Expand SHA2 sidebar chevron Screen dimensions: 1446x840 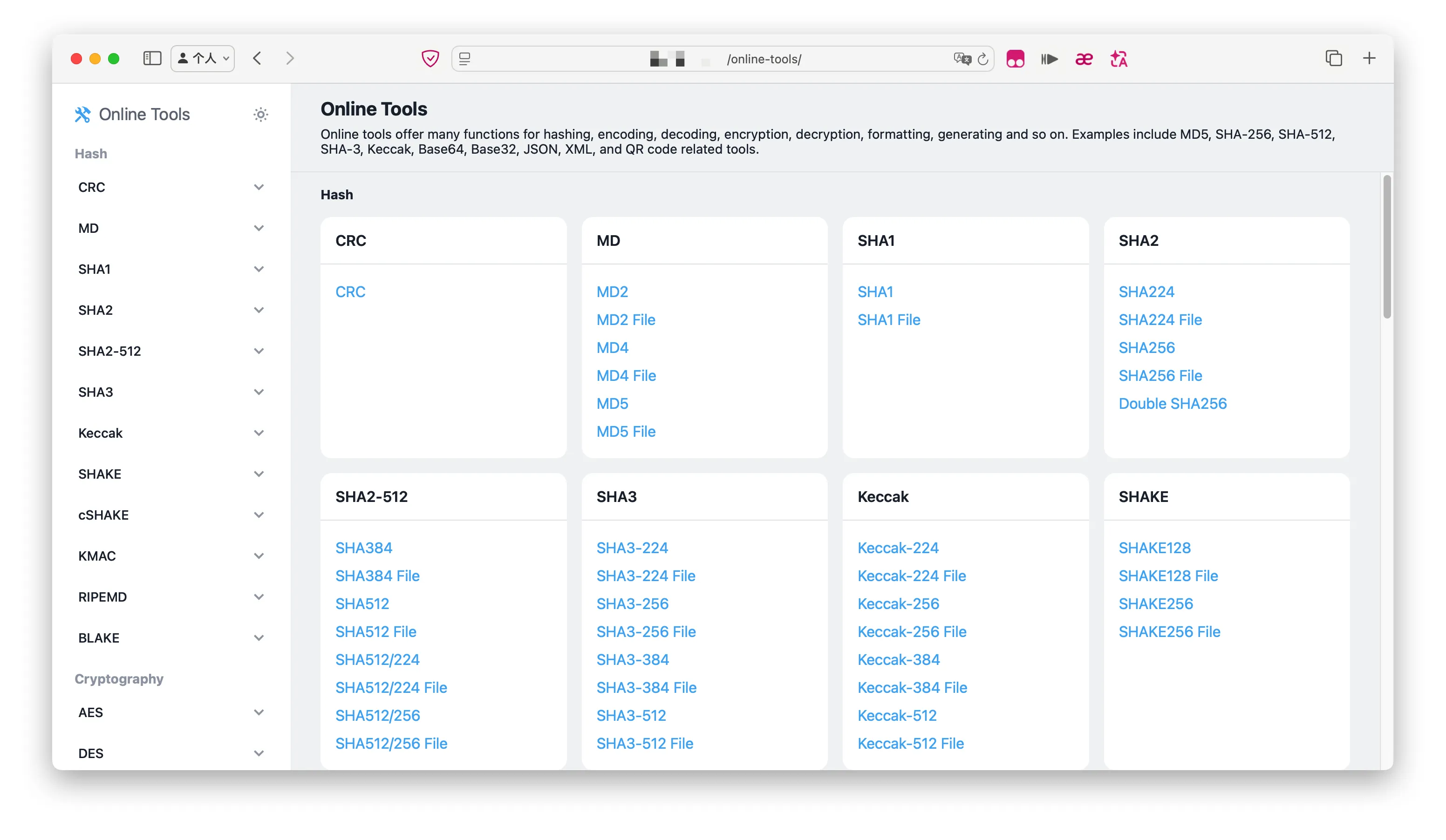tap(259, 310)
